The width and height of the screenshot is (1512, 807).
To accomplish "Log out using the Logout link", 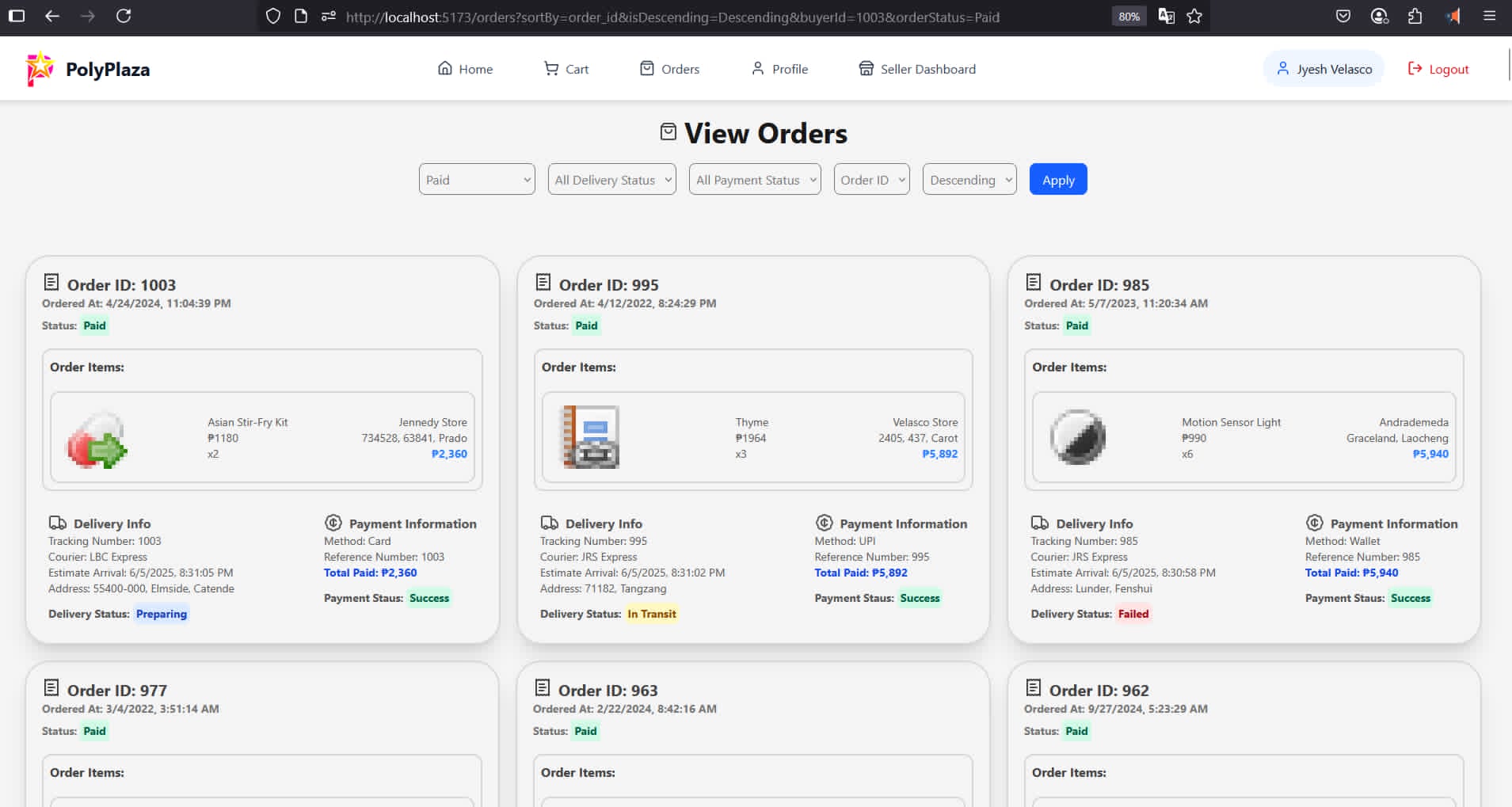I will click(1438, 69).
